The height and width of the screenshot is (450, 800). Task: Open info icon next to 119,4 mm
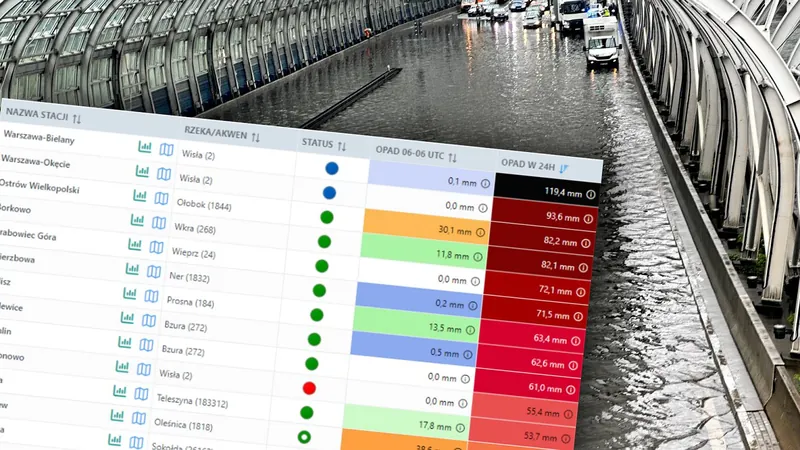pyautogui.click(x=590, y=194)
